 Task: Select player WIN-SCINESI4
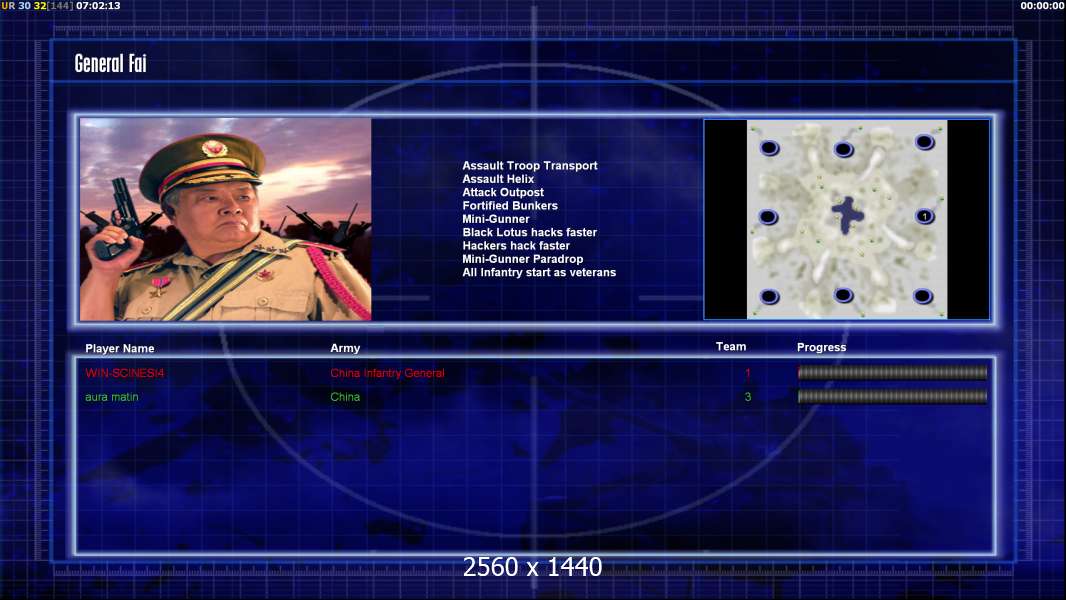tap(124, 373)
